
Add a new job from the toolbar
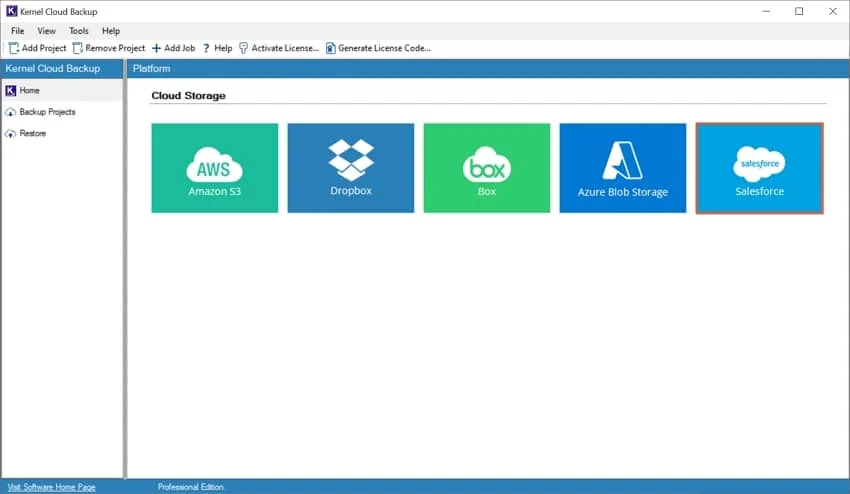(x=173, y=48)
